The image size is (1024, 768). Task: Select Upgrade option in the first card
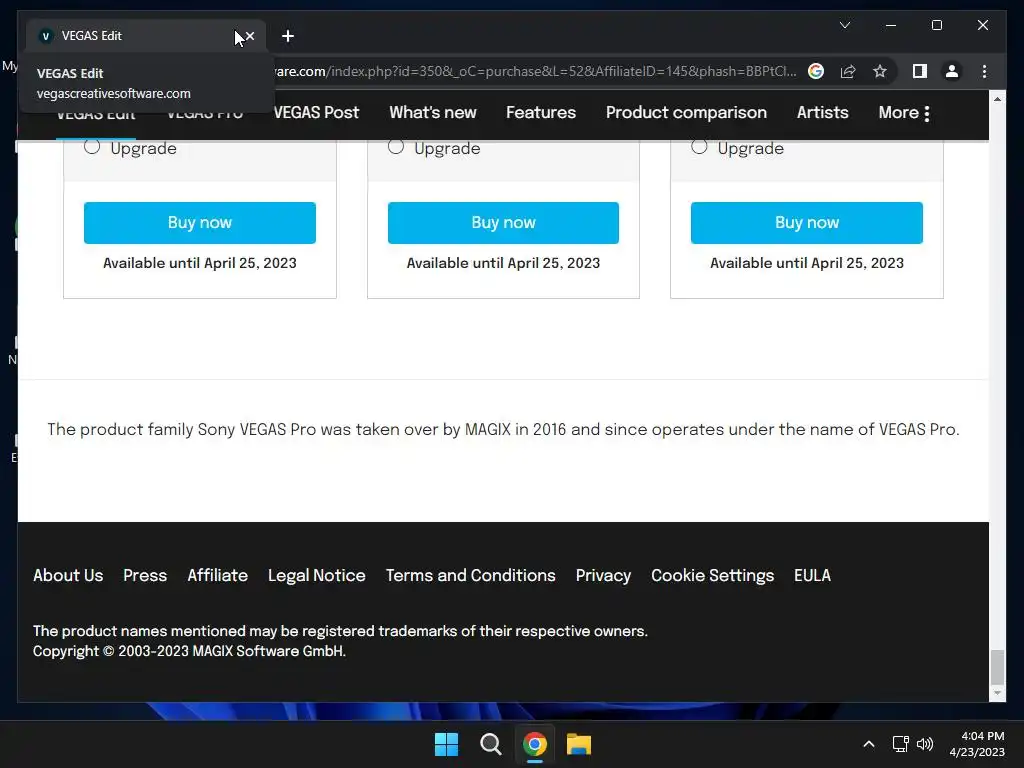pyautogui.click(x=92, y=147)
